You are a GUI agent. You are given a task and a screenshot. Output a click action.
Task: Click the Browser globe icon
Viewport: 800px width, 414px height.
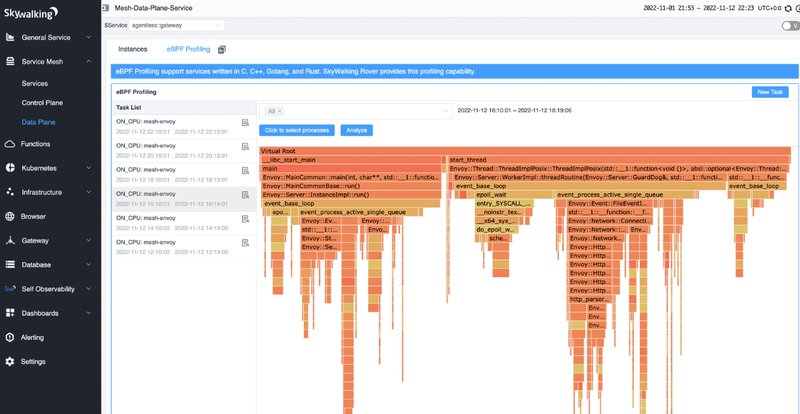[11, 216]
